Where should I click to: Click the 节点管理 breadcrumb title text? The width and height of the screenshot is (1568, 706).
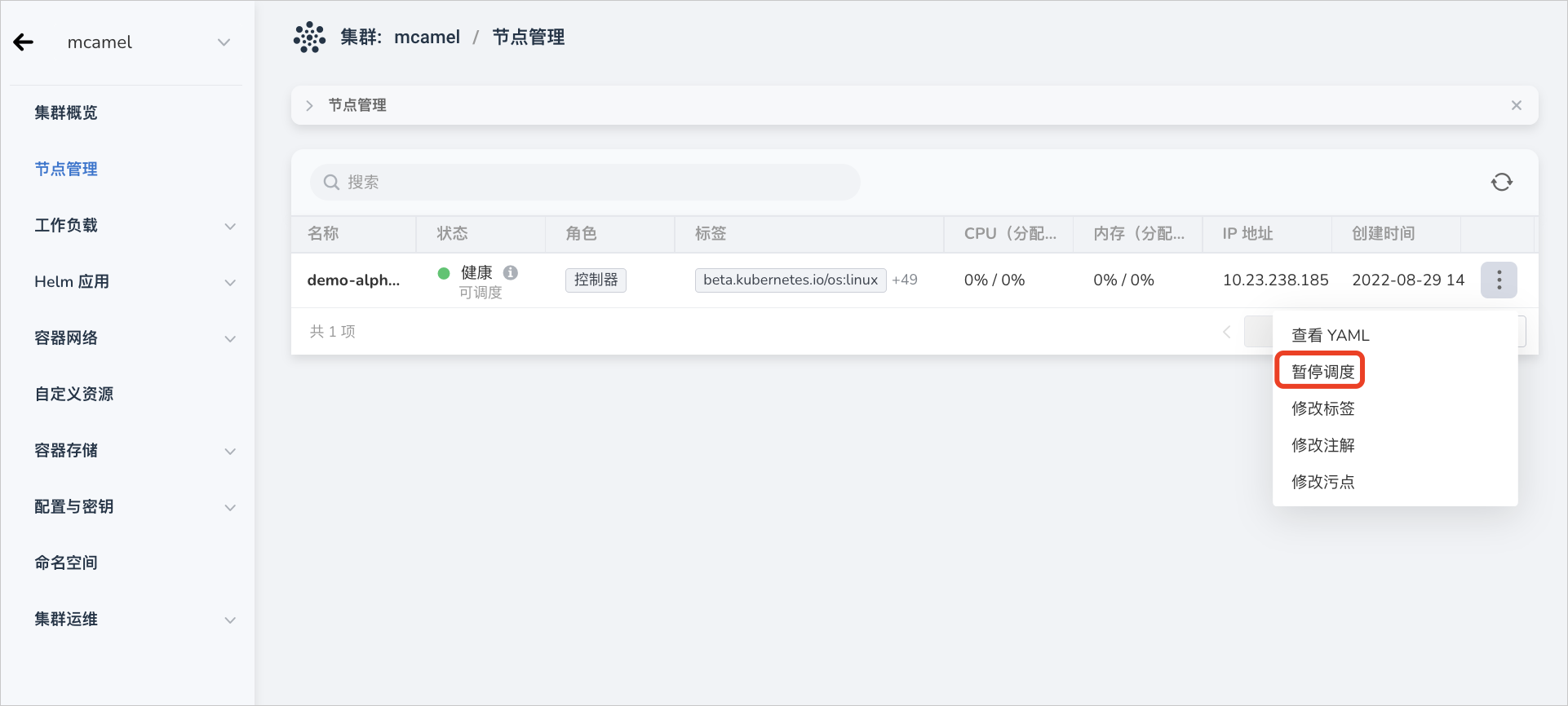[529, 38]
